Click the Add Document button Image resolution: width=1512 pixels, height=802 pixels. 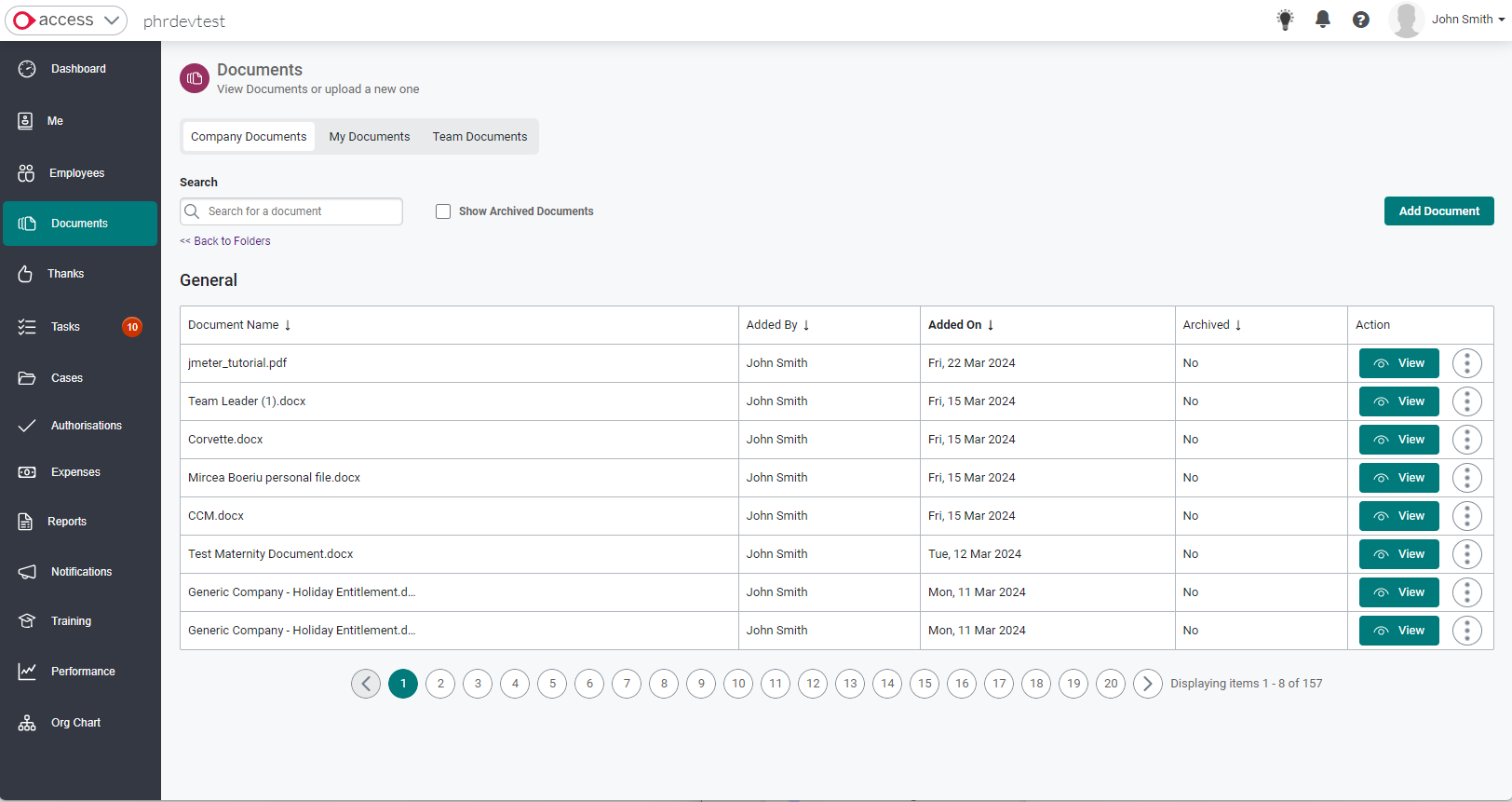click(1439, 211)
